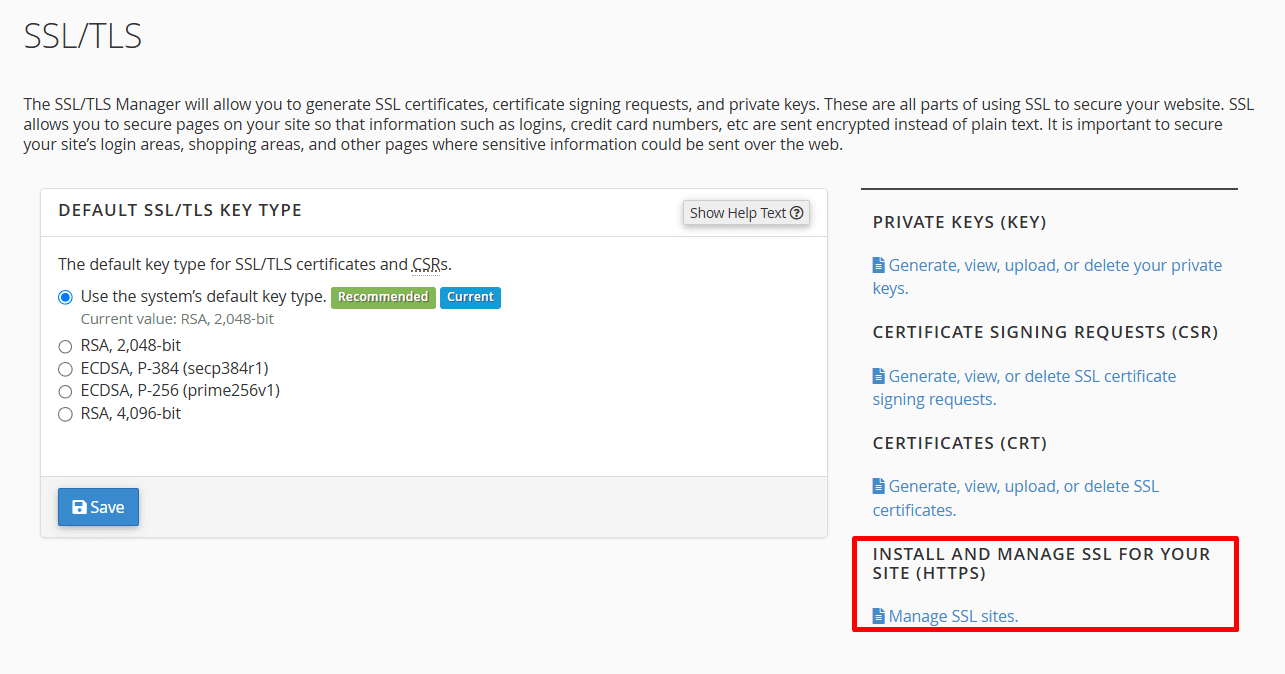Select the system's default key type option
The height and width of the screenshot is (674, 1285).
point(66,297)
